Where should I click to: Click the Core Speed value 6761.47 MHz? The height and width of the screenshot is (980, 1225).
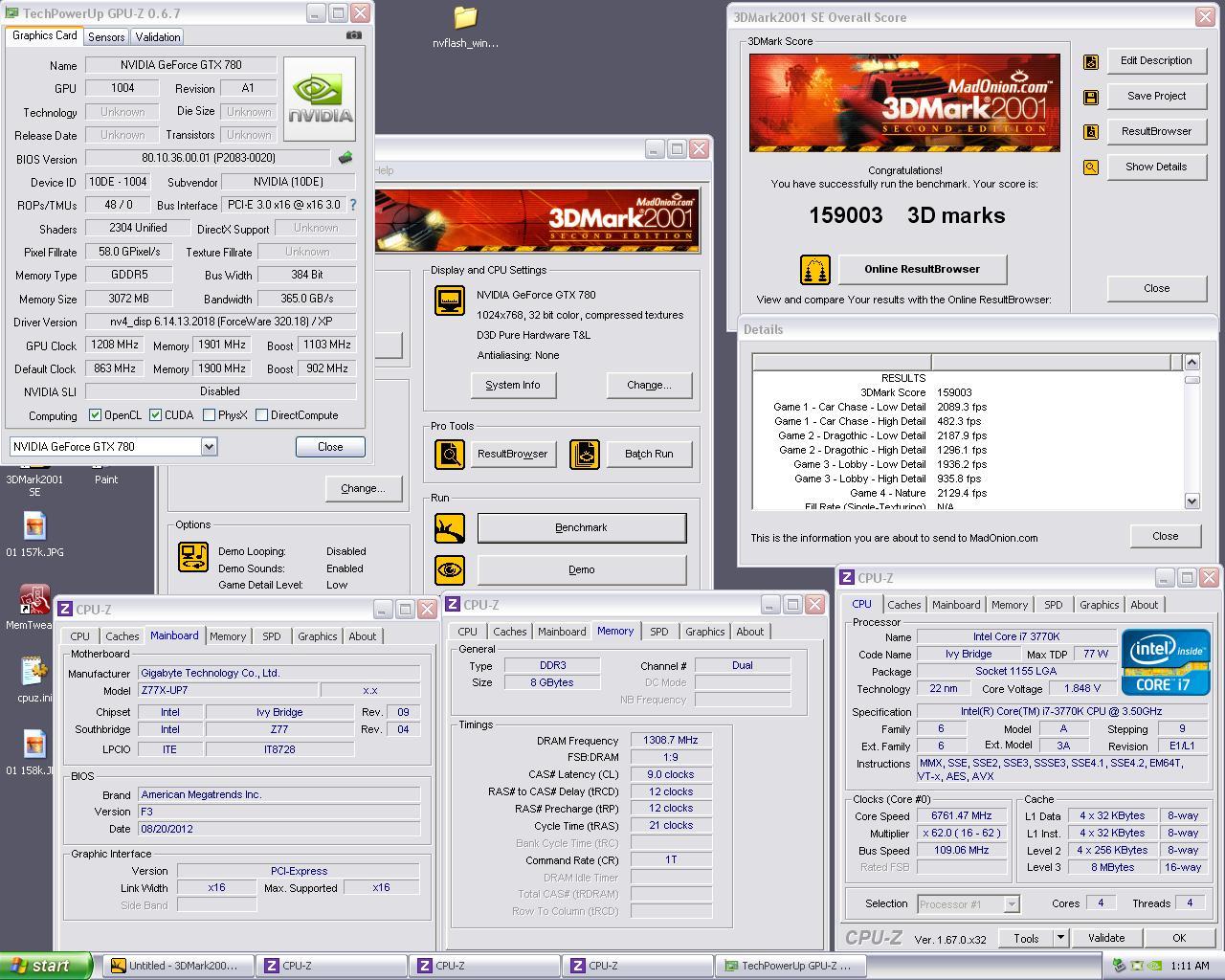coord(962,816)
